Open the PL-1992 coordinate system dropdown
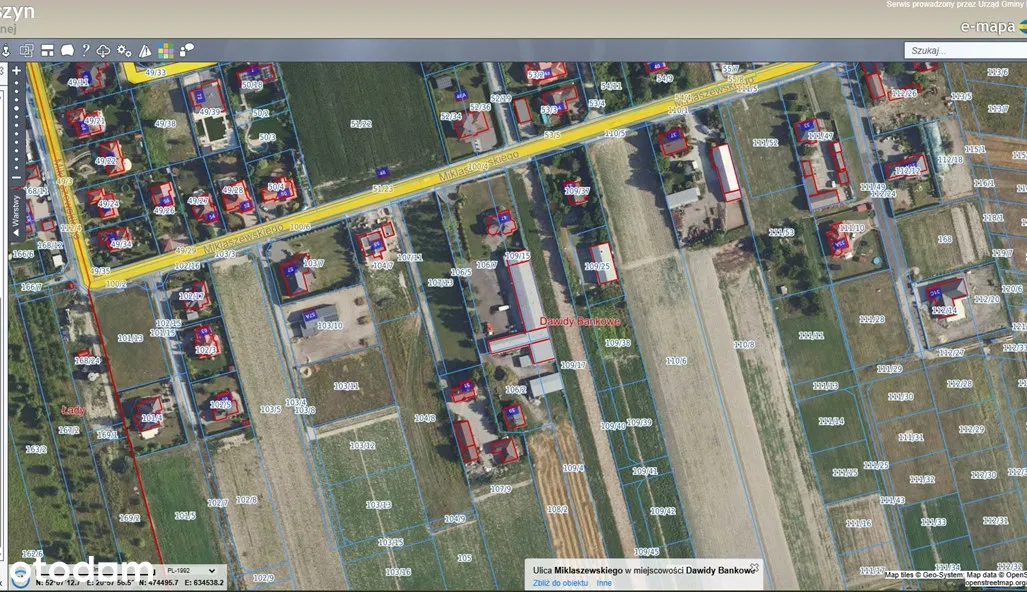1027x592 pixels. 190,570
